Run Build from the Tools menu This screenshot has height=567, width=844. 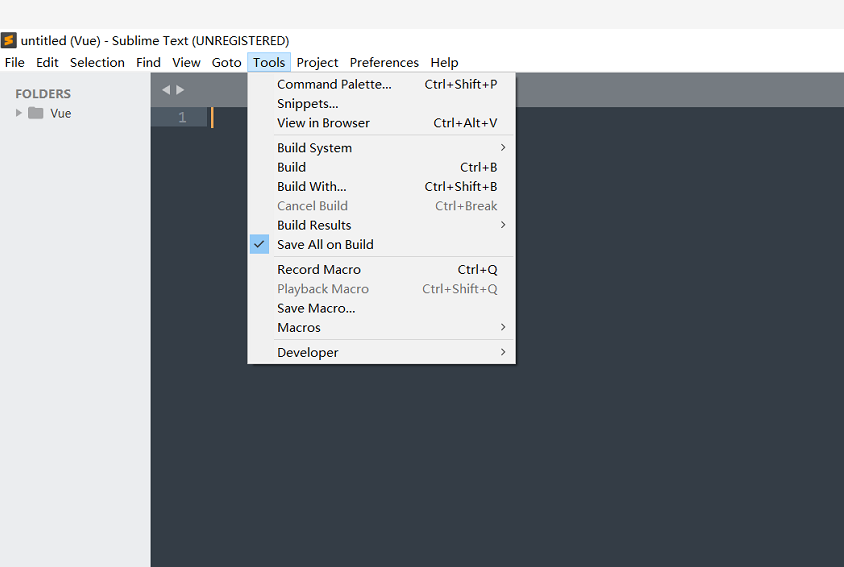pos(382,167)
